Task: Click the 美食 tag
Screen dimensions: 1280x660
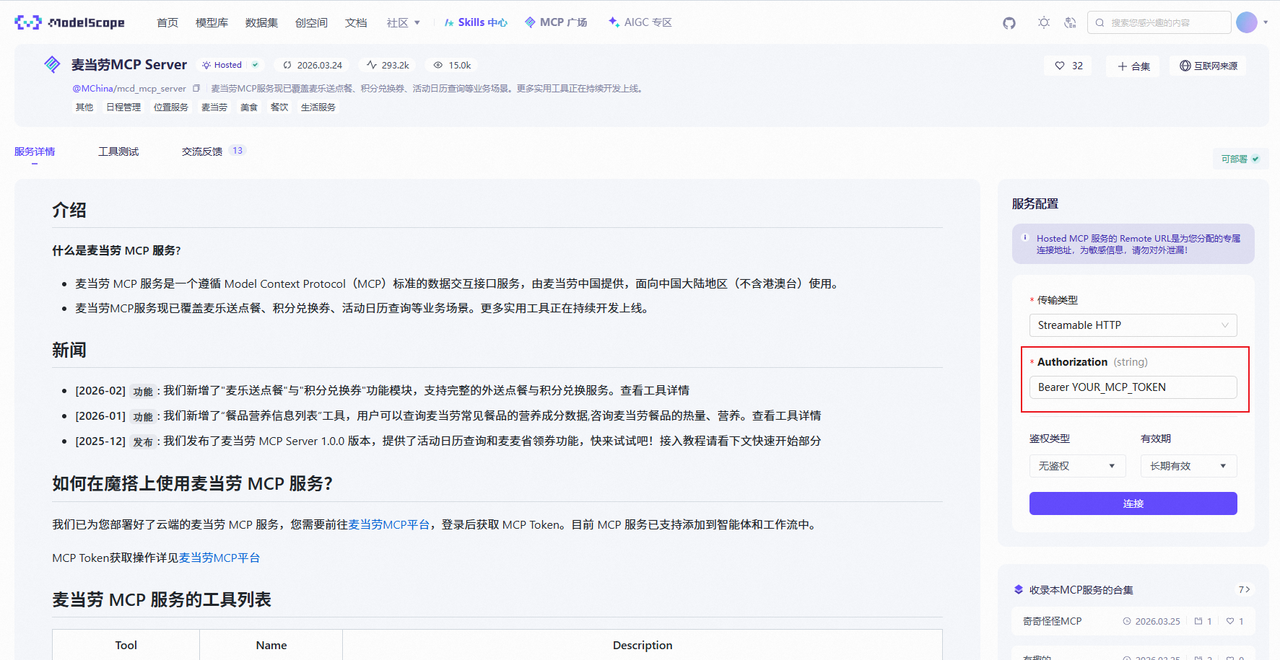Action: [249, 107]
